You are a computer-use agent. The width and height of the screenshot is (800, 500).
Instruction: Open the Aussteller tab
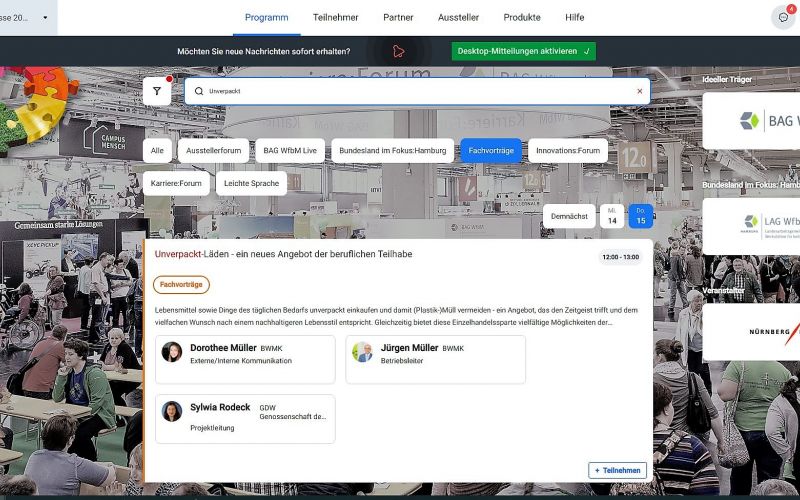click(460, 17)
